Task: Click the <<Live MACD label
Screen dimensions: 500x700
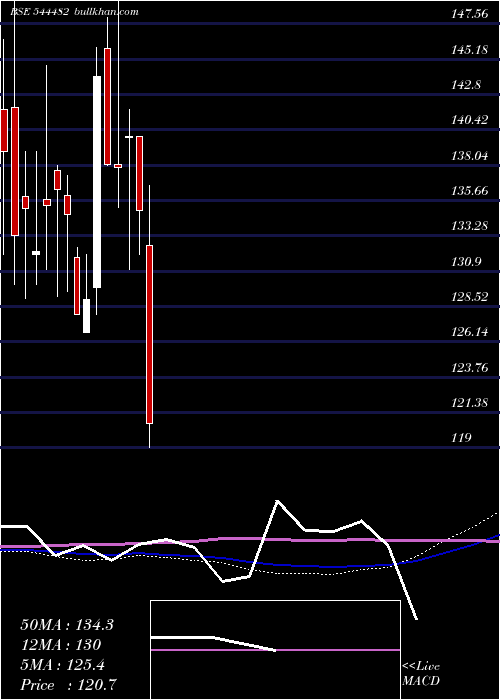Action: [421, 674]
